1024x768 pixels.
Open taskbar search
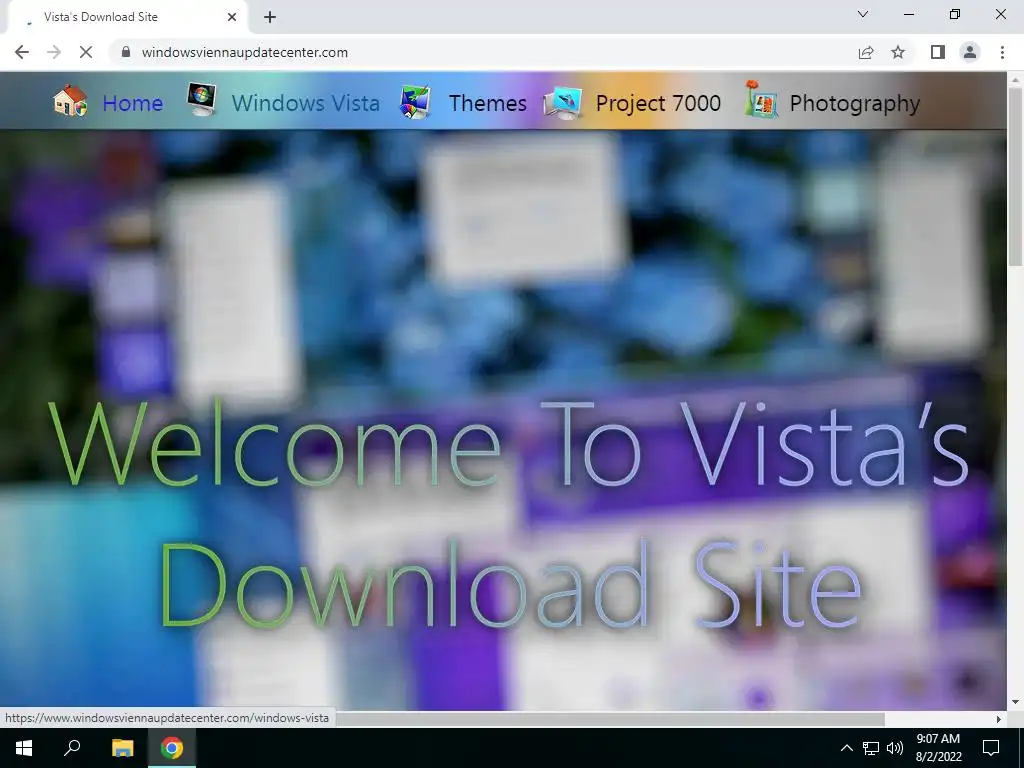(x=72, y=748)
